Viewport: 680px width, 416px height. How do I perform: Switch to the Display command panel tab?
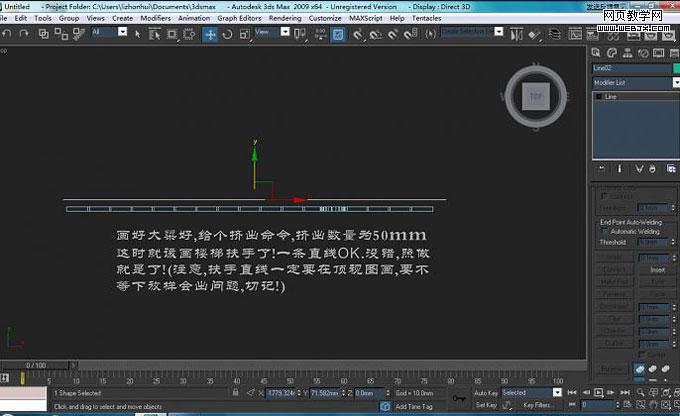[658, 53]
